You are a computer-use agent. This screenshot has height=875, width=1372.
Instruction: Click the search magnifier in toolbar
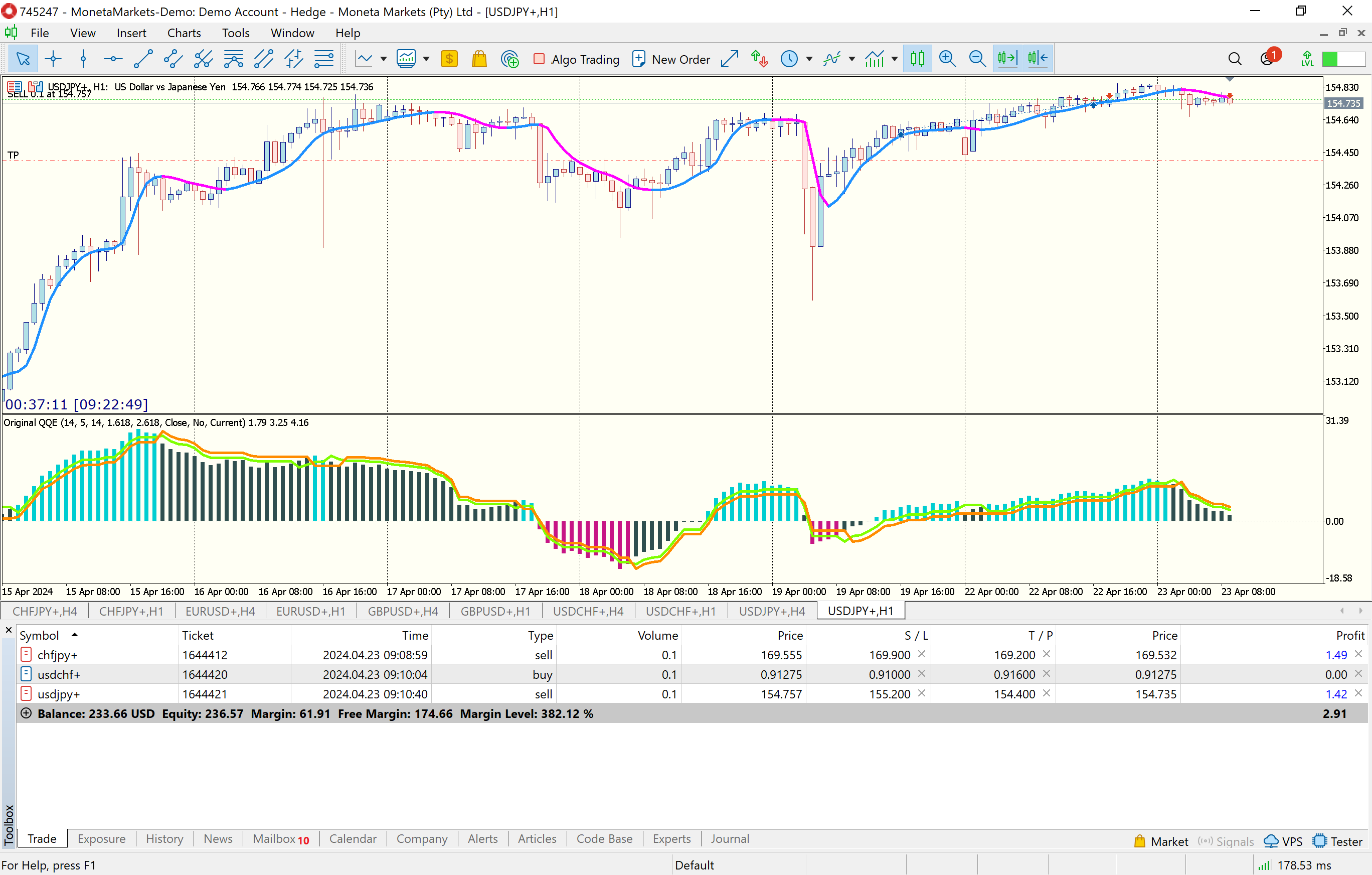coord(1234,59)
